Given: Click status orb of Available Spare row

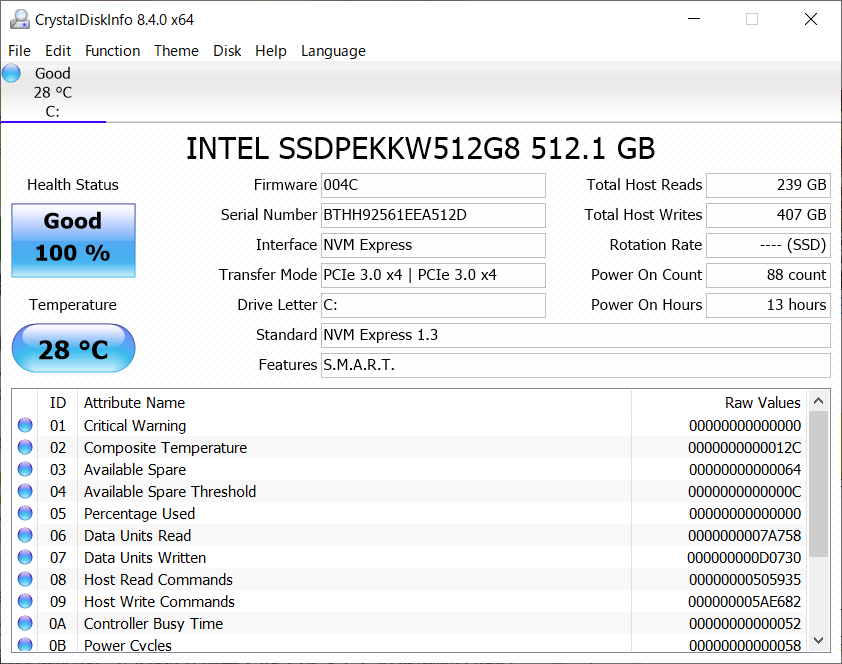Looking at the screenshot, I should coord(25,469).
